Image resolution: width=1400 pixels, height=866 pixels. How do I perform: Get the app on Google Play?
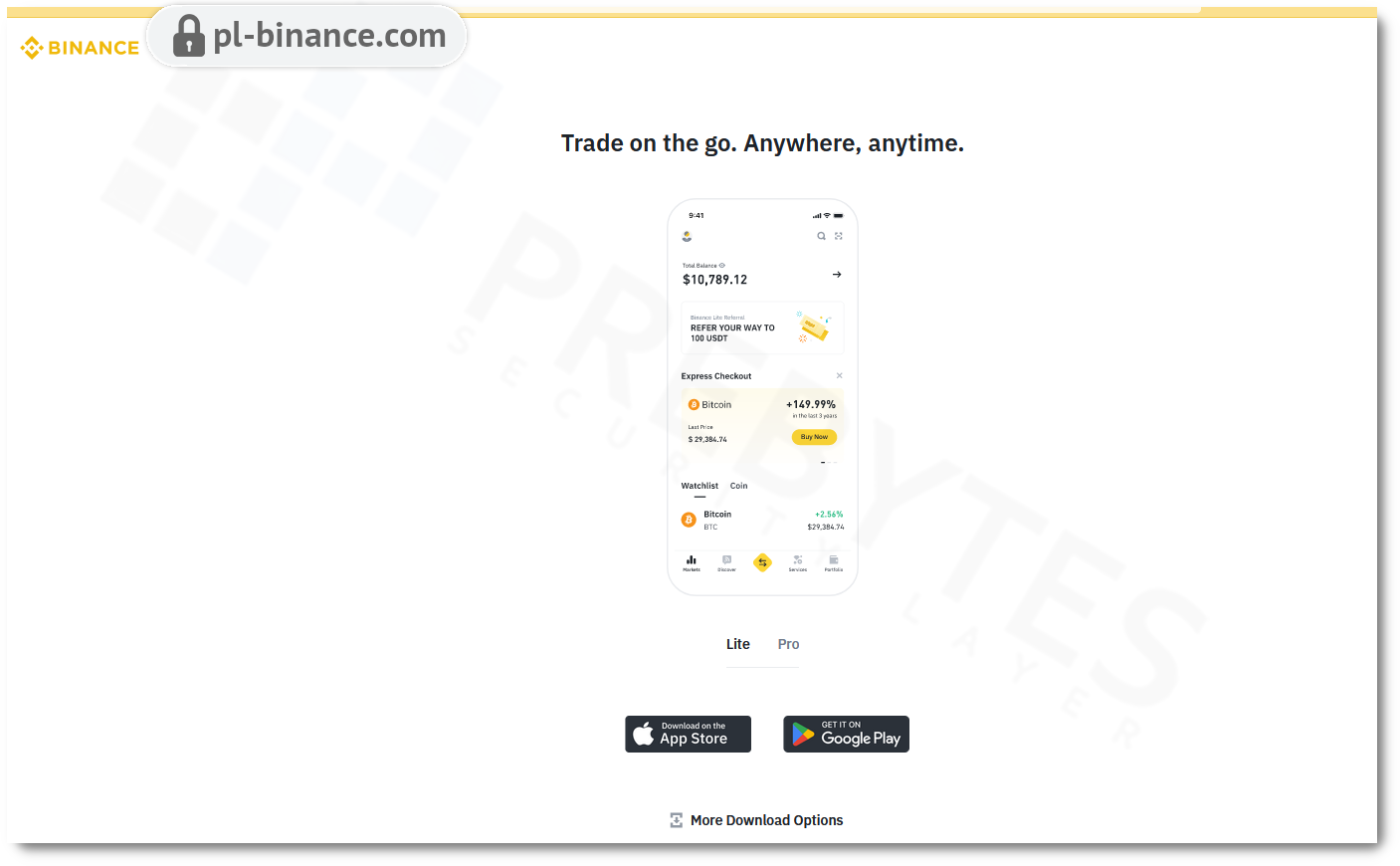846,735
